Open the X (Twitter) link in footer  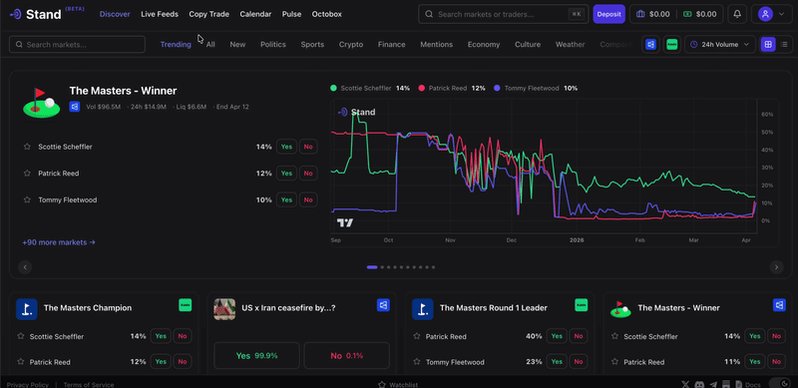tap(685, 385)
